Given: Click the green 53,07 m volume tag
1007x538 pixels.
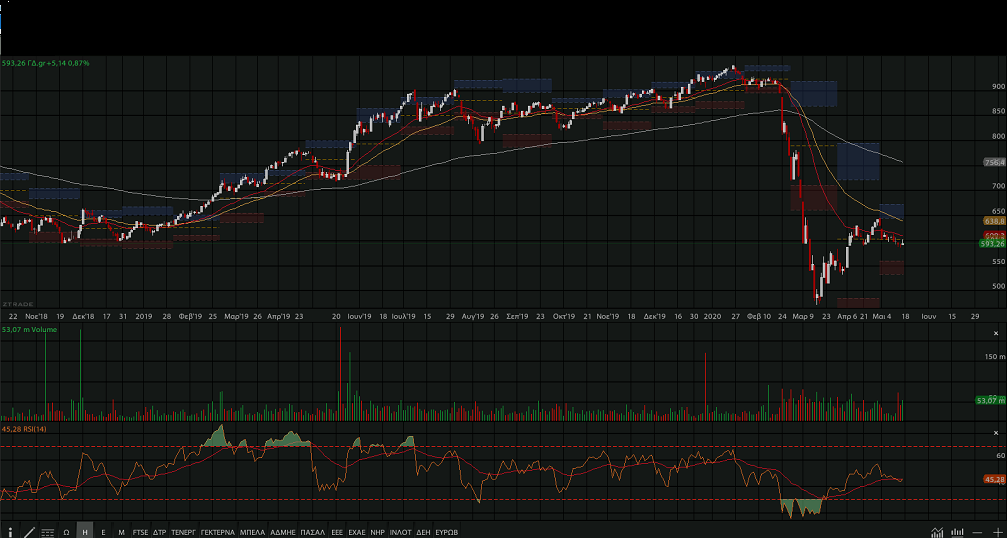Looking at the screenshot, I should coord(990,401).
